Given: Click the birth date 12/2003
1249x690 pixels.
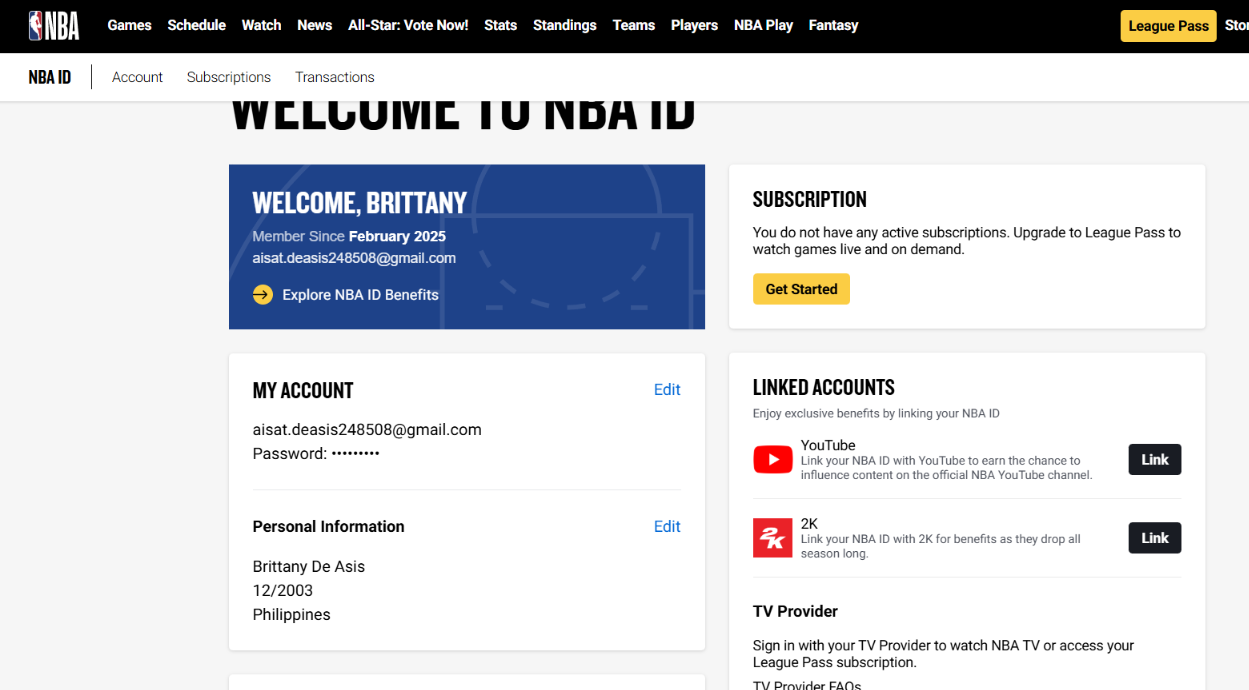Looking at the screenshot, I should (x=283, y=591).
